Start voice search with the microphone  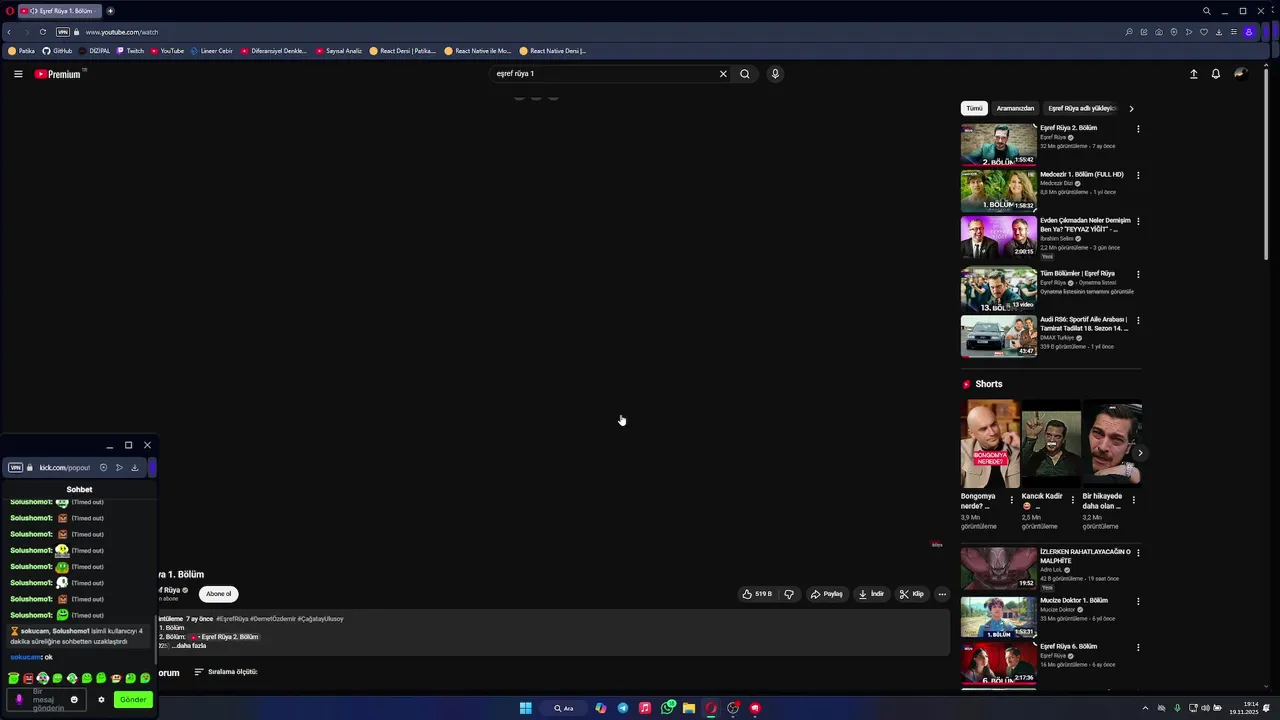point(775,74)
